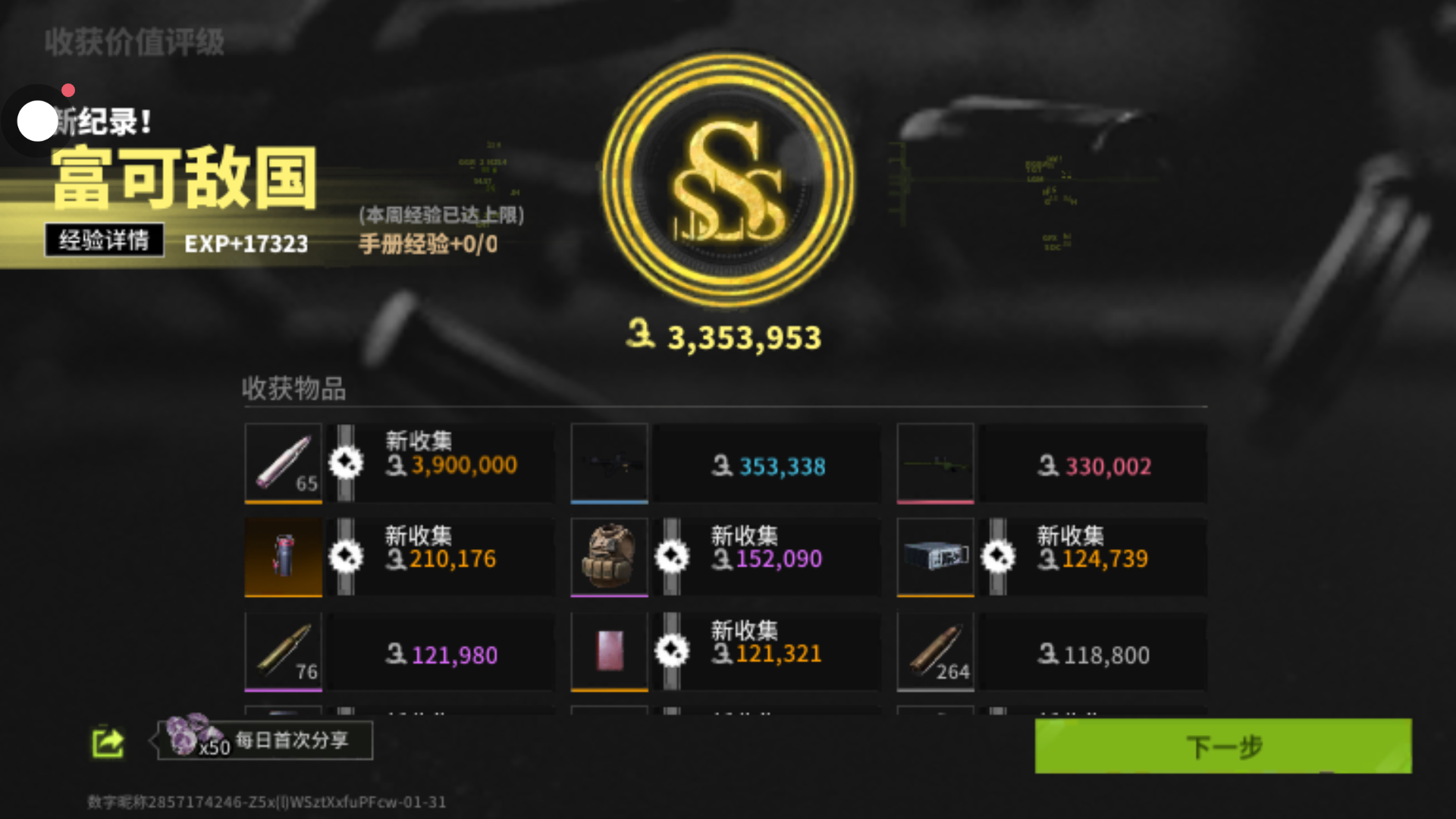Screen dimensions: 1456x819
Task: Tap the new collection badge beside 152,090
Action: click(x=672, y=557)
